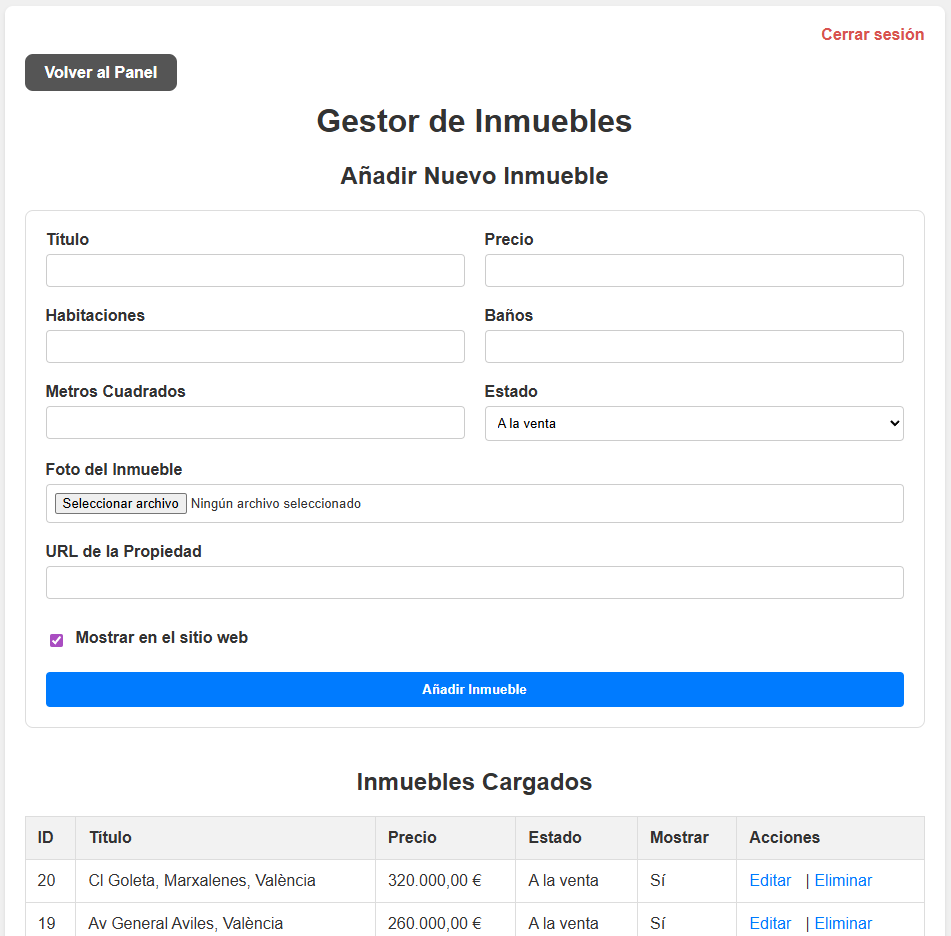951x936 pixels.
Task: Delete the Cl Goleta, Marxalenes property
Action: click(843, 881)
